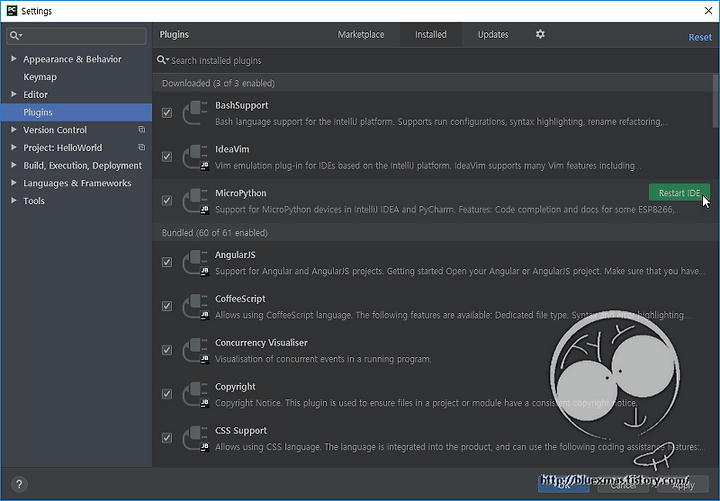Click the IdeaVim plugin icon
Screen dimensions: 720x501
coord(196,157)
